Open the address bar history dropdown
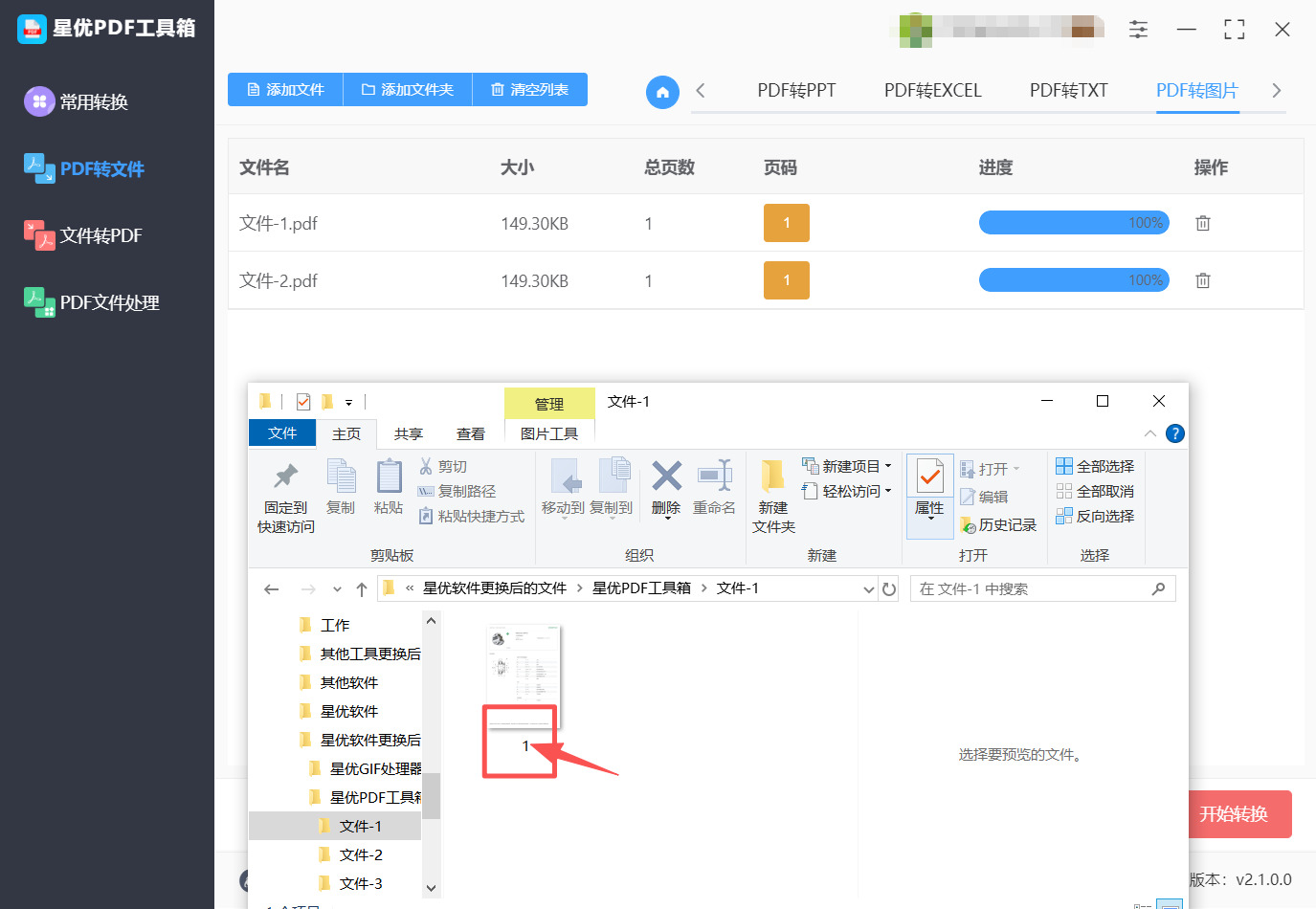 (x=868, y=588)
